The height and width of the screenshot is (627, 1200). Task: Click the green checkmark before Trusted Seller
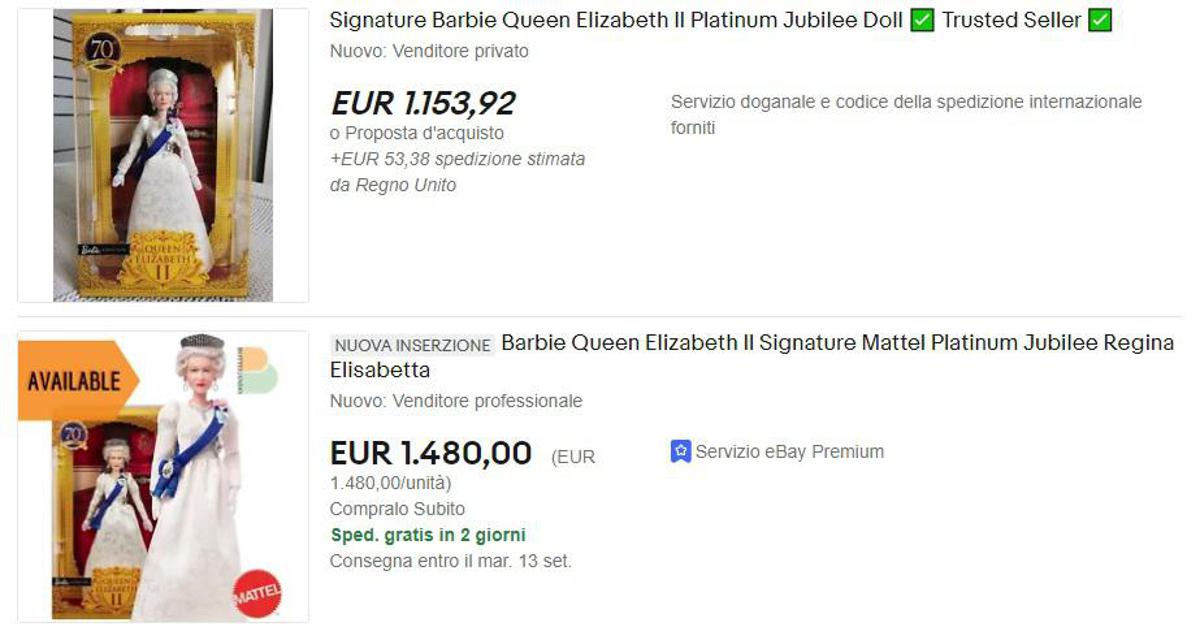click(x=922, y=20)
